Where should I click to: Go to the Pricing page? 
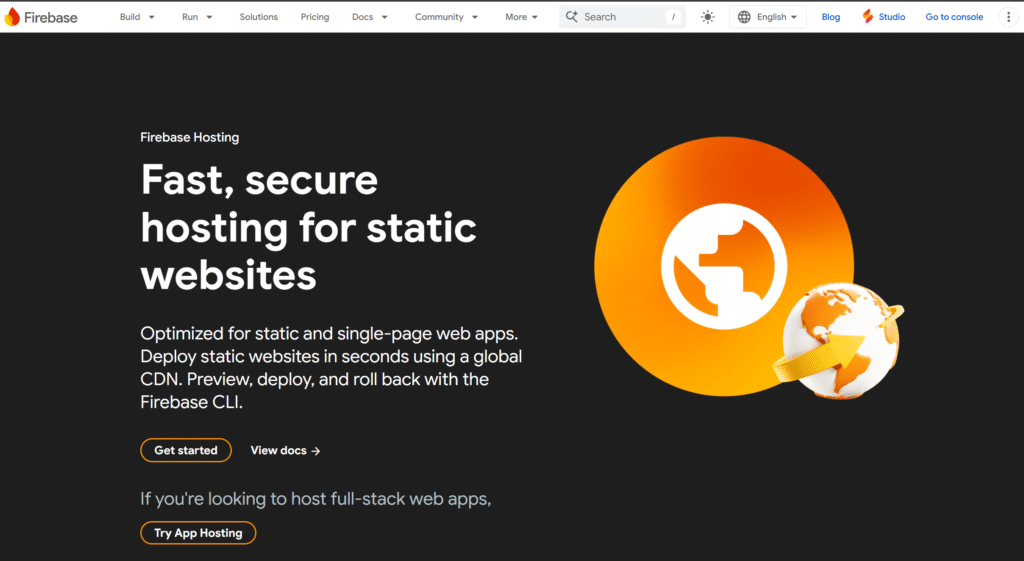tap(315, 17)
